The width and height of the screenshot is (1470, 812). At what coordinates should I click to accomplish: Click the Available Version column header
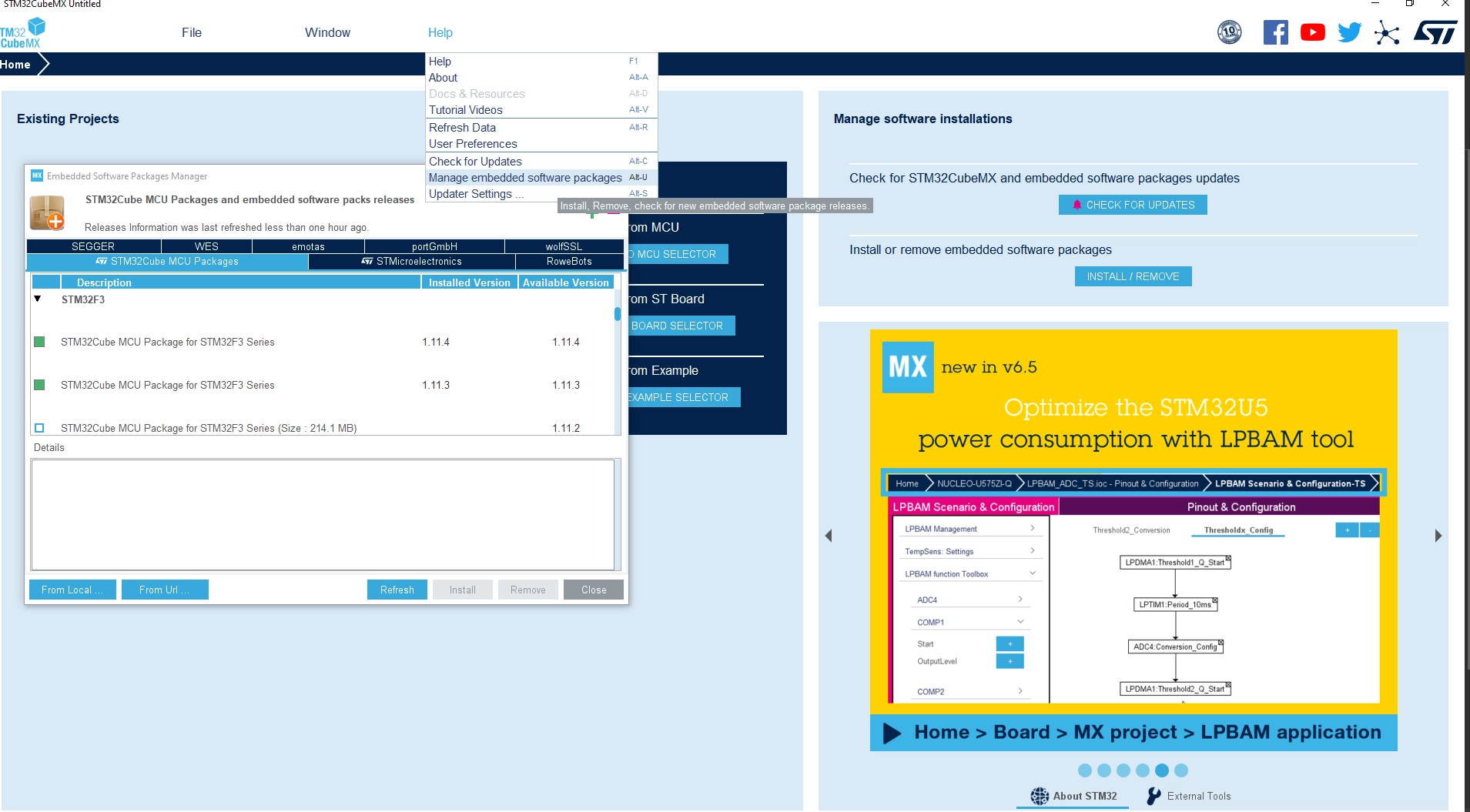(x=566, y=282)
